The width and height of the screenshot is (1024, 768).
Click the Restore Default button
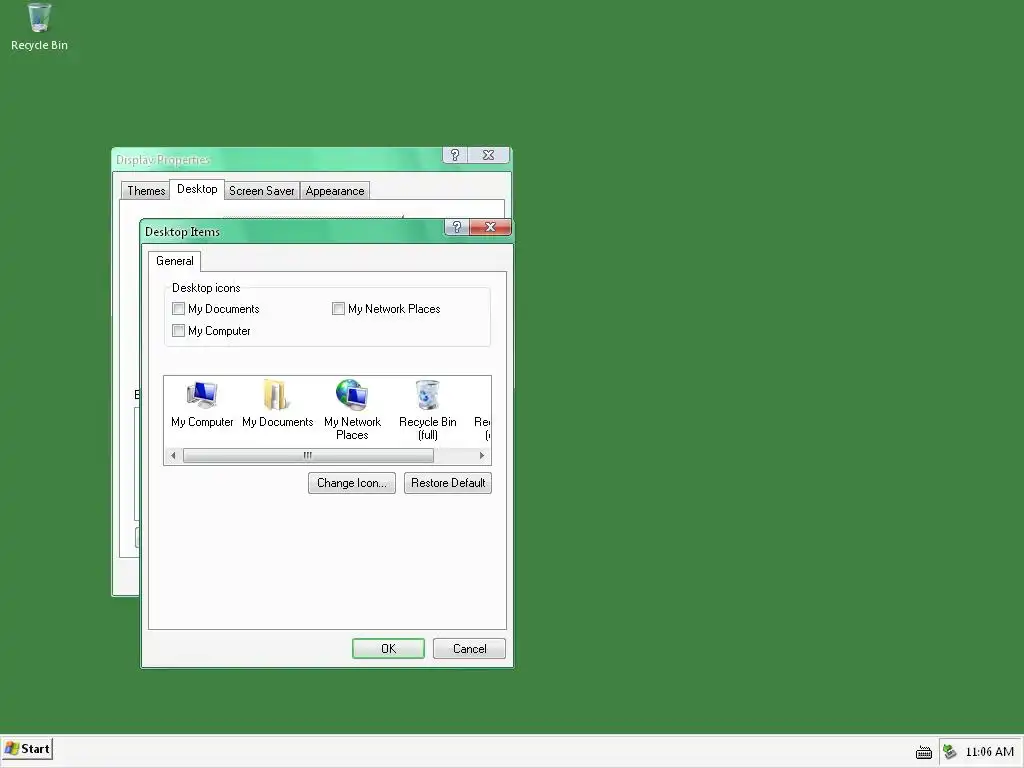(x=448, y=483)
